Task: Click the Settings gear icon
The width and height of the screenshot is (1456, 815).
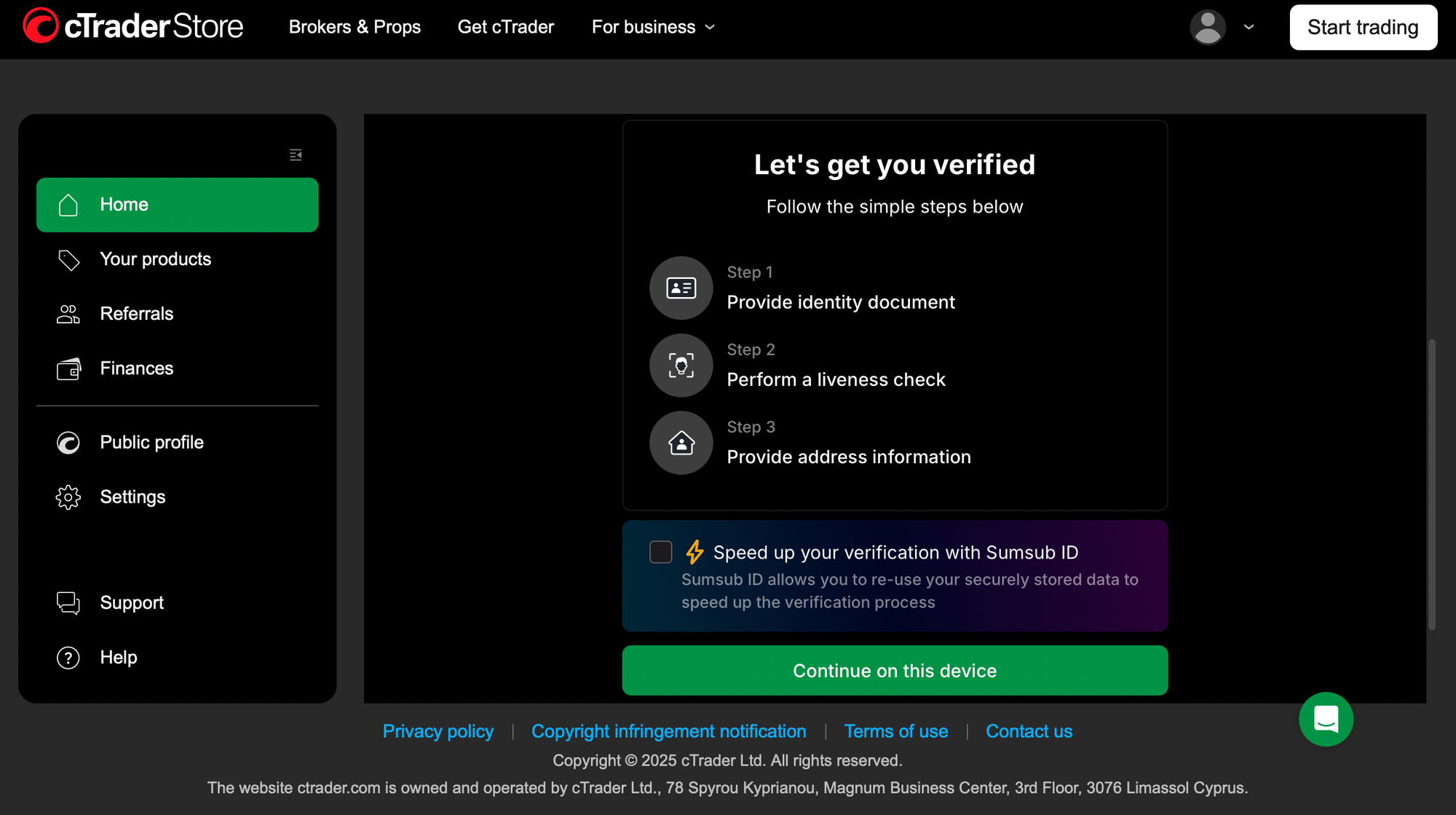Action: 68,497
